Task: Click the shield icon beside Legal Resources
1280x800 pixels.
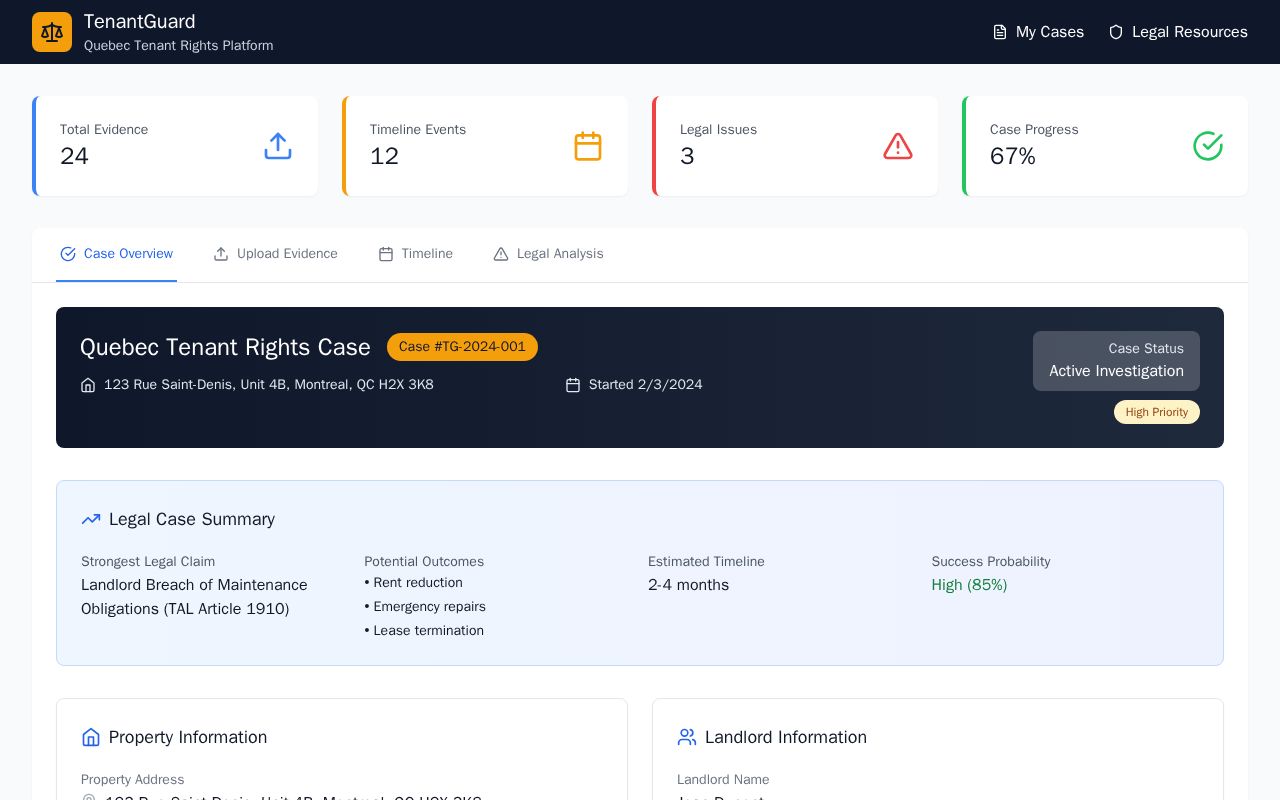Action: coord(1116,32)
